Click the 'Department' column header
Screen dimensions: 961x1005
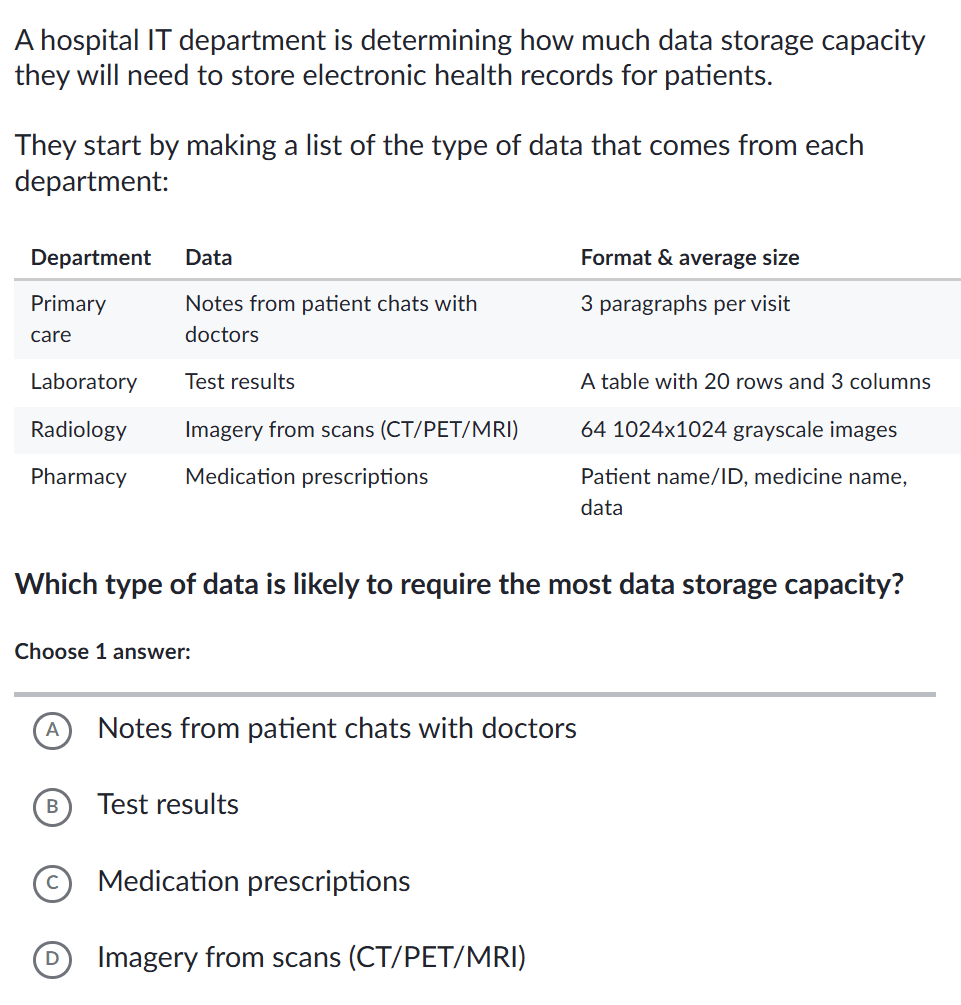[91, 258]
